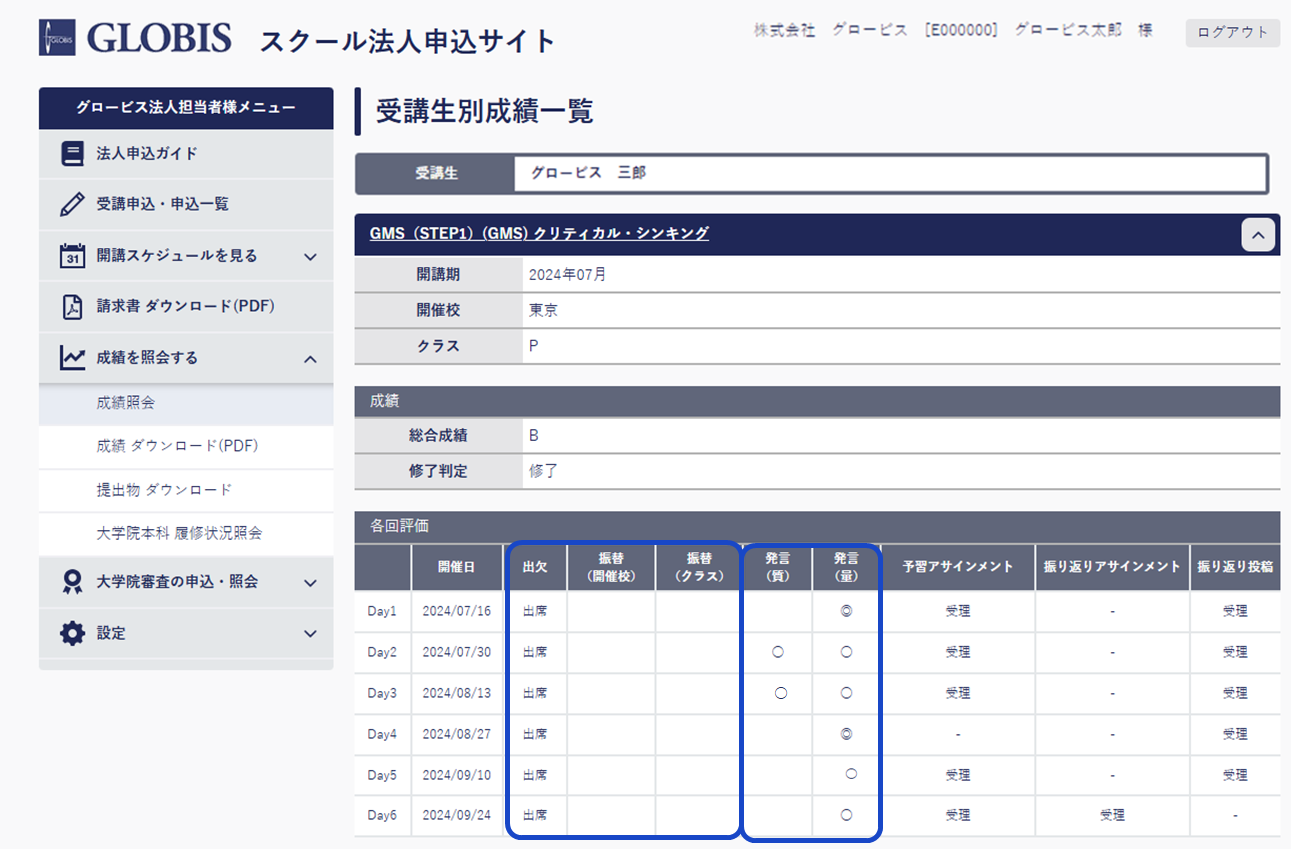The width and height of the screenshot is (1291, 849).
Task: Click the スクール法人申込サイト site title
Action: tap(407, 42)
